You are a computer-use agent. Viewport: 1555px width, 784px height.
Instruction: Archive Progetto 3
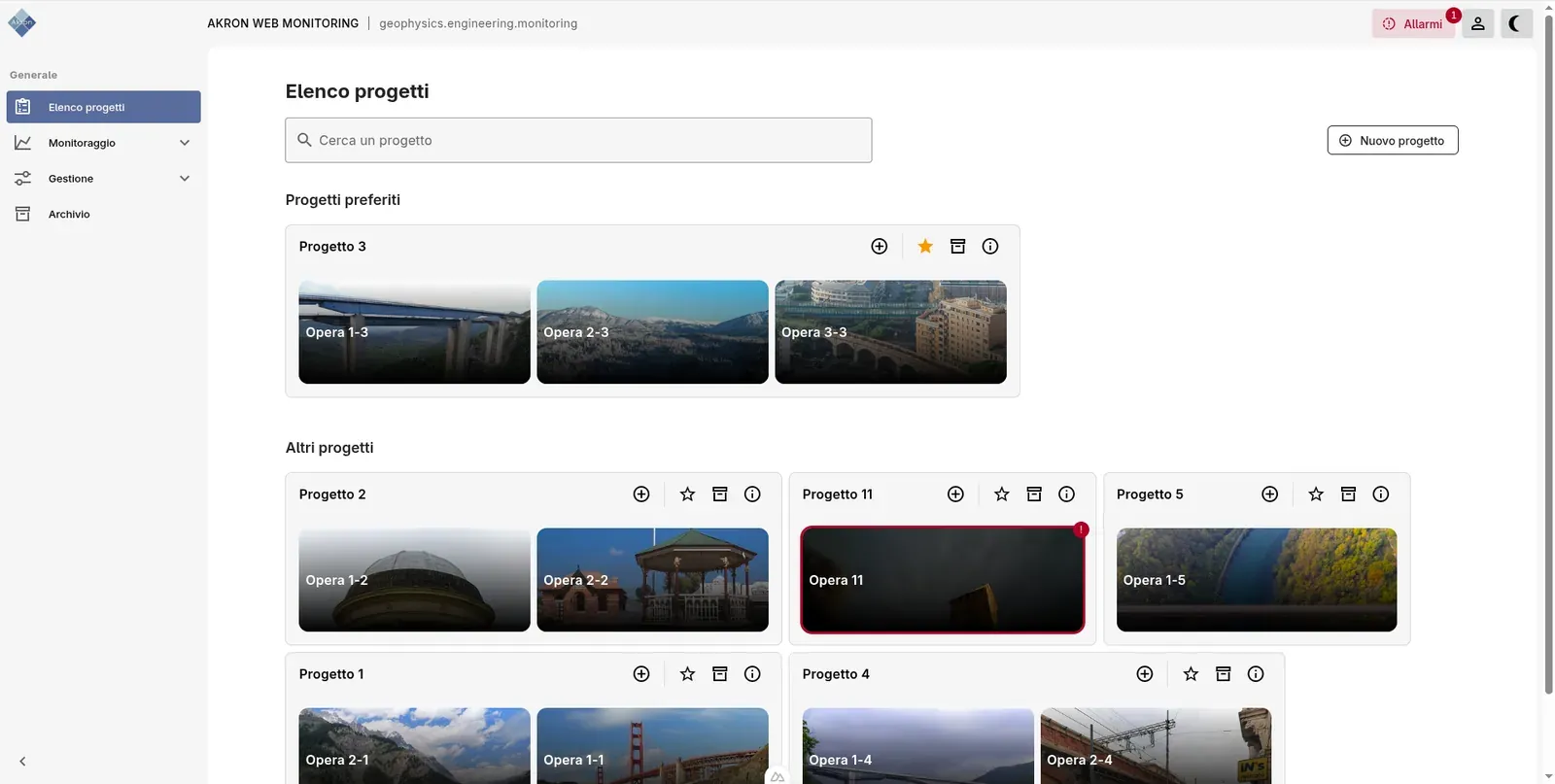957,247
